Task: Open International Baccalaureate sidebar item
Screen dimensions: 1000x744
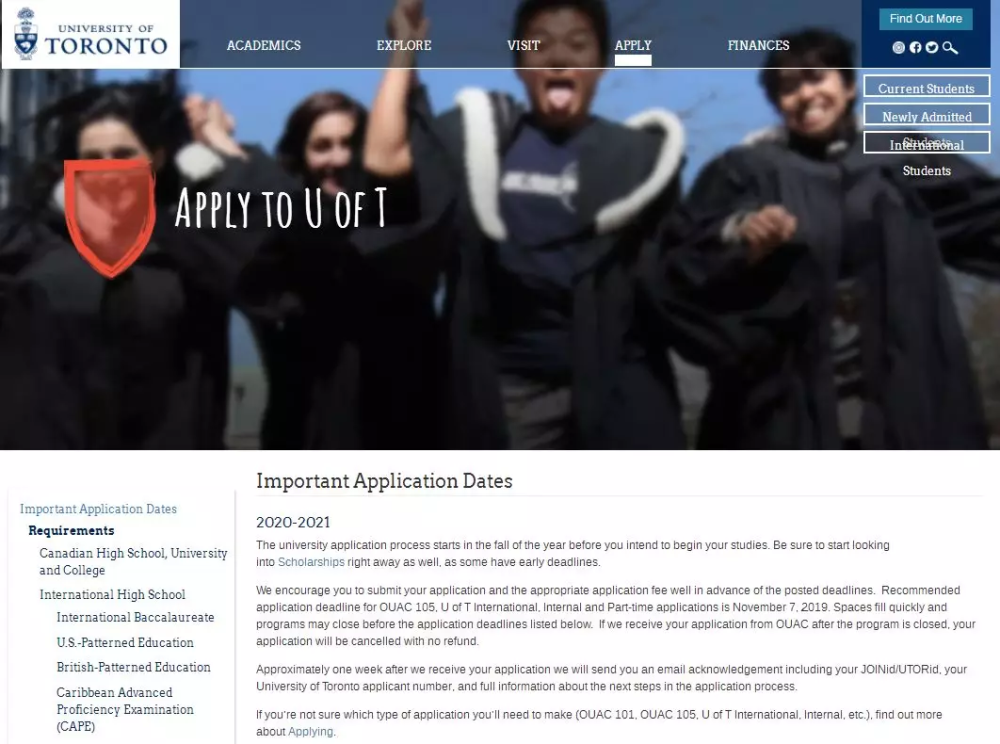Action: point(135,617)
